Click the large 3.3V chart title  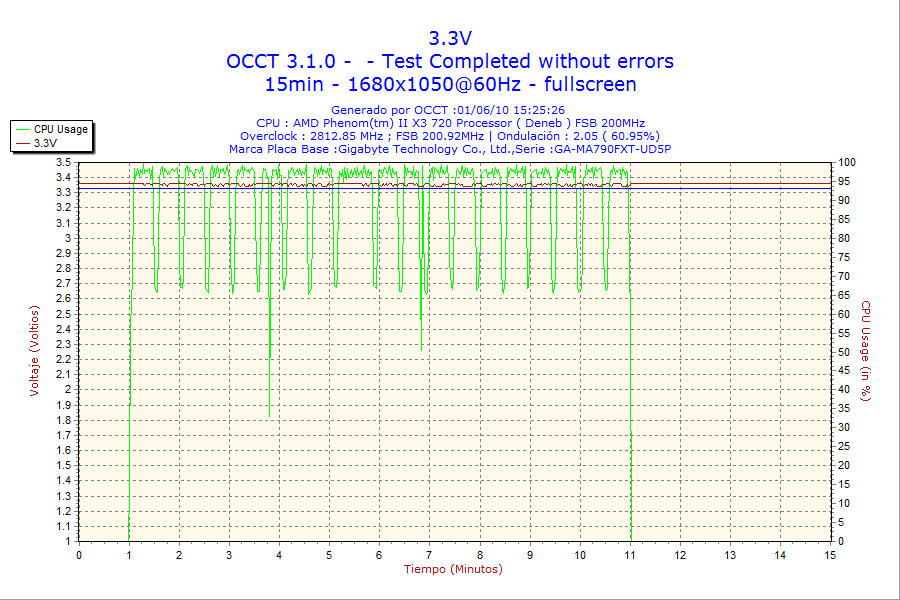point(450,38)
